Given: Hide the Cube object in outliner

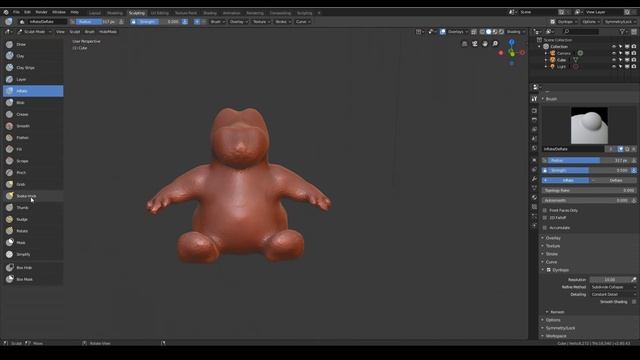Looking at the screenshot, I should point(613,60).
